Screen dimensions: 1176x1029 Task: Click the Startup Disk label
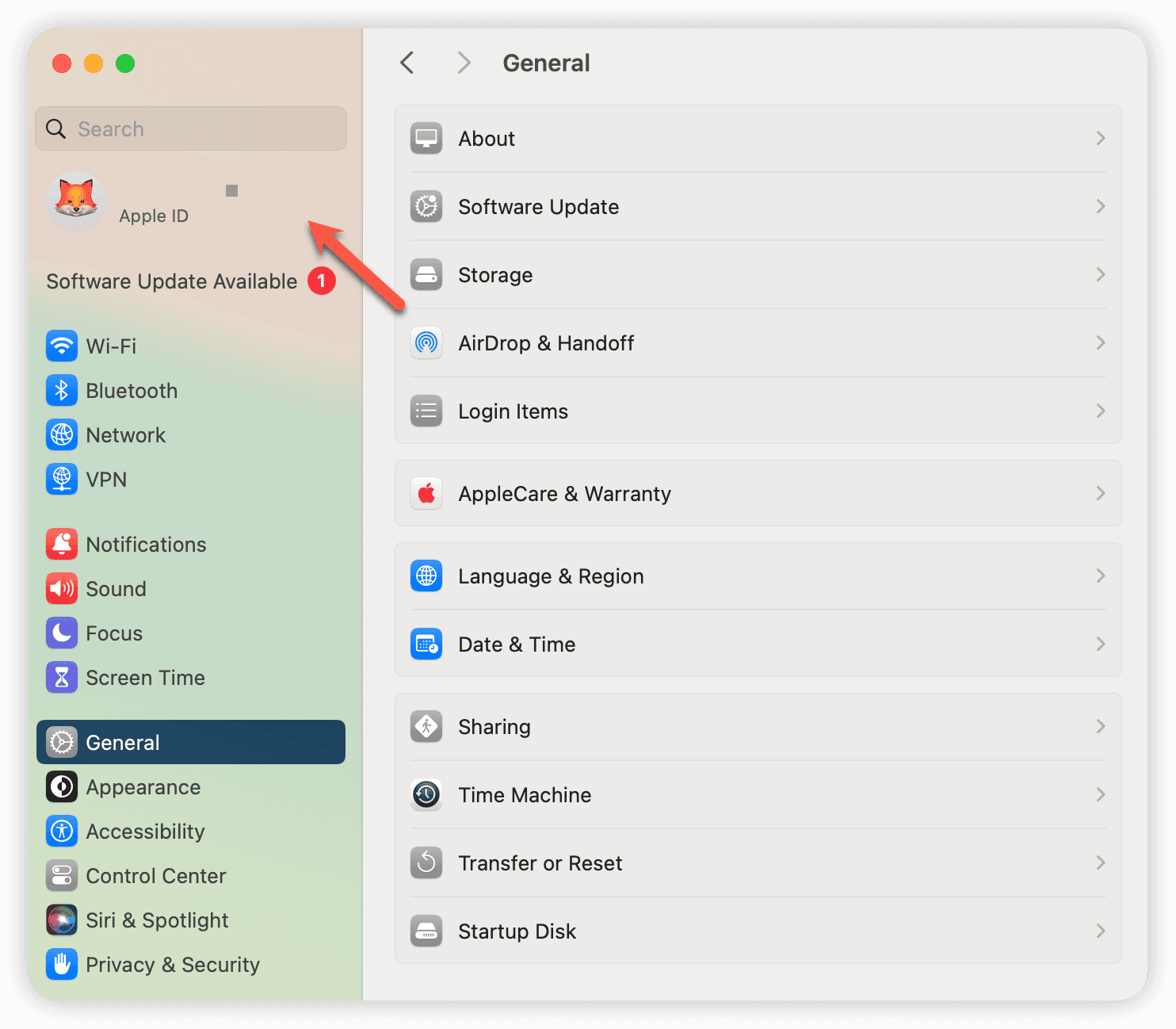pyautogui.click(x=517, y=931)
